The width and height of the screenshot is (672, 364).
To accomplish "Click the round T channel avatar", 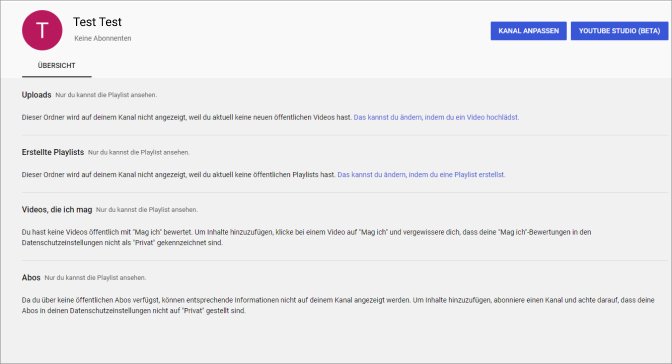I will coord(42,30).
